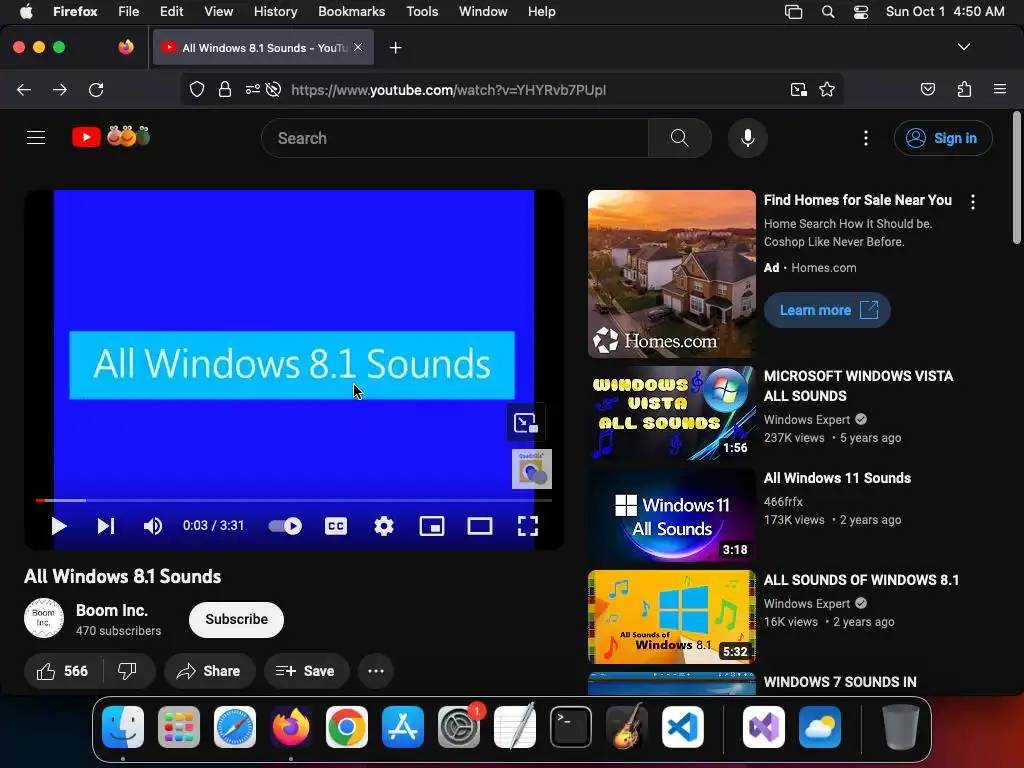Viewport: 1024px width, 768px height.
Task: Open the Tools menu
Action: point(422,11)
